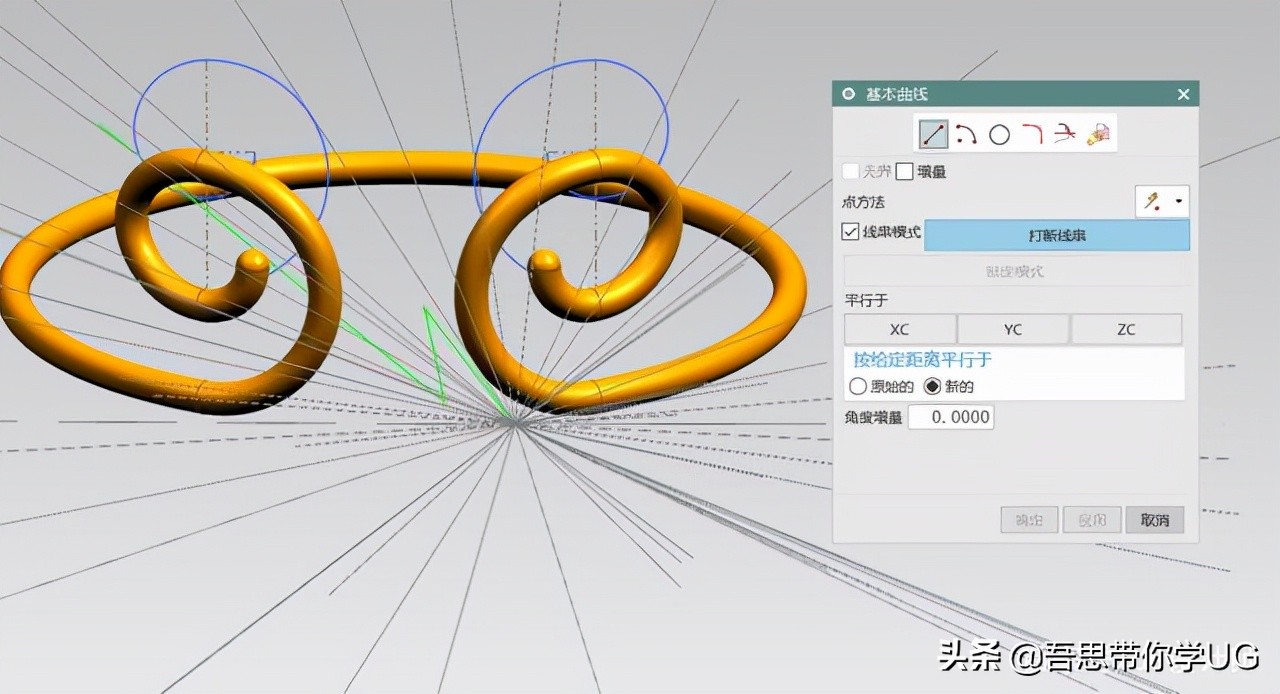
Task: Click the ZC parallel direction button
Action: click(x=1126, y=329)
